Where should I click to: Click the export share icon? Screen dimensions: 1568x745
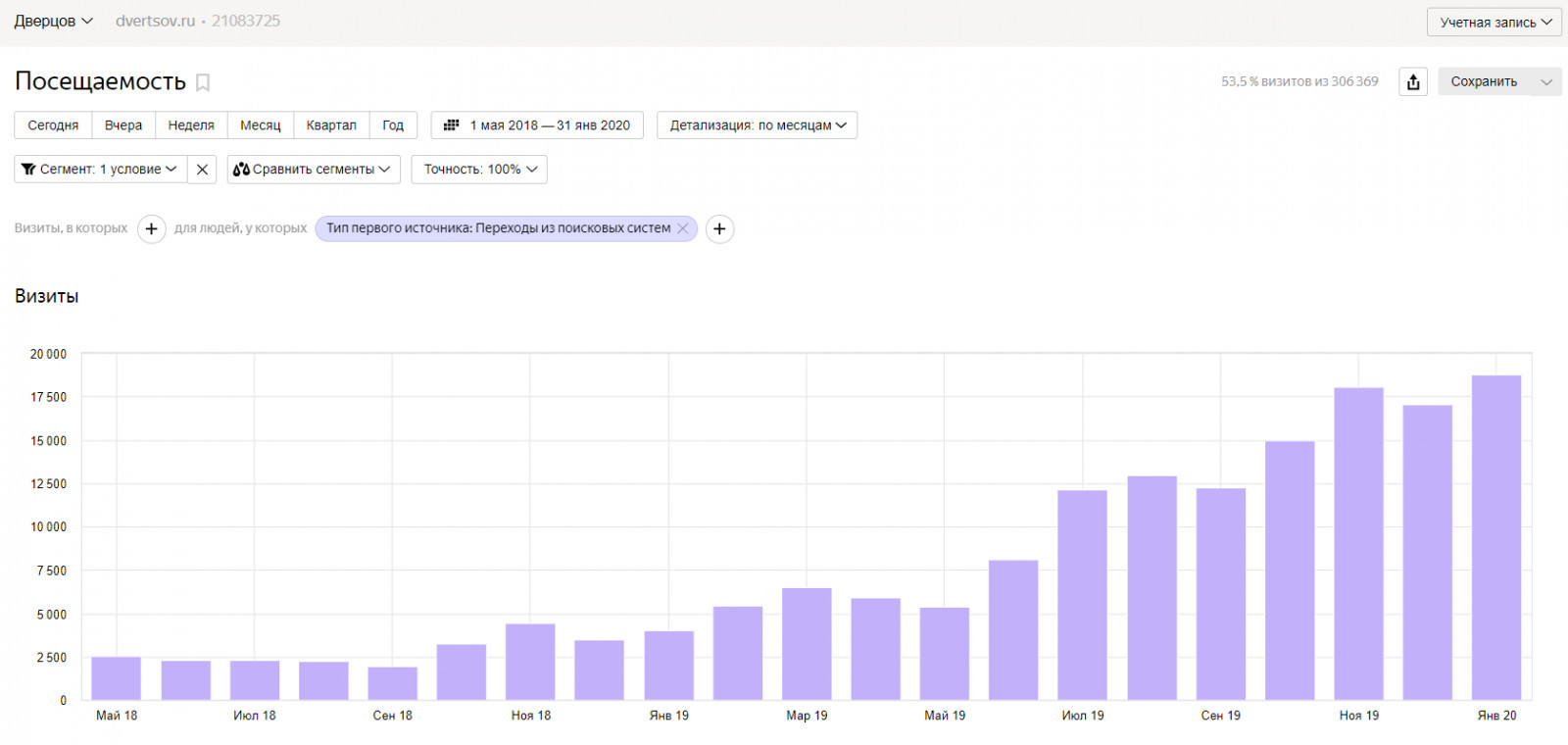[x=1413, y=82]
